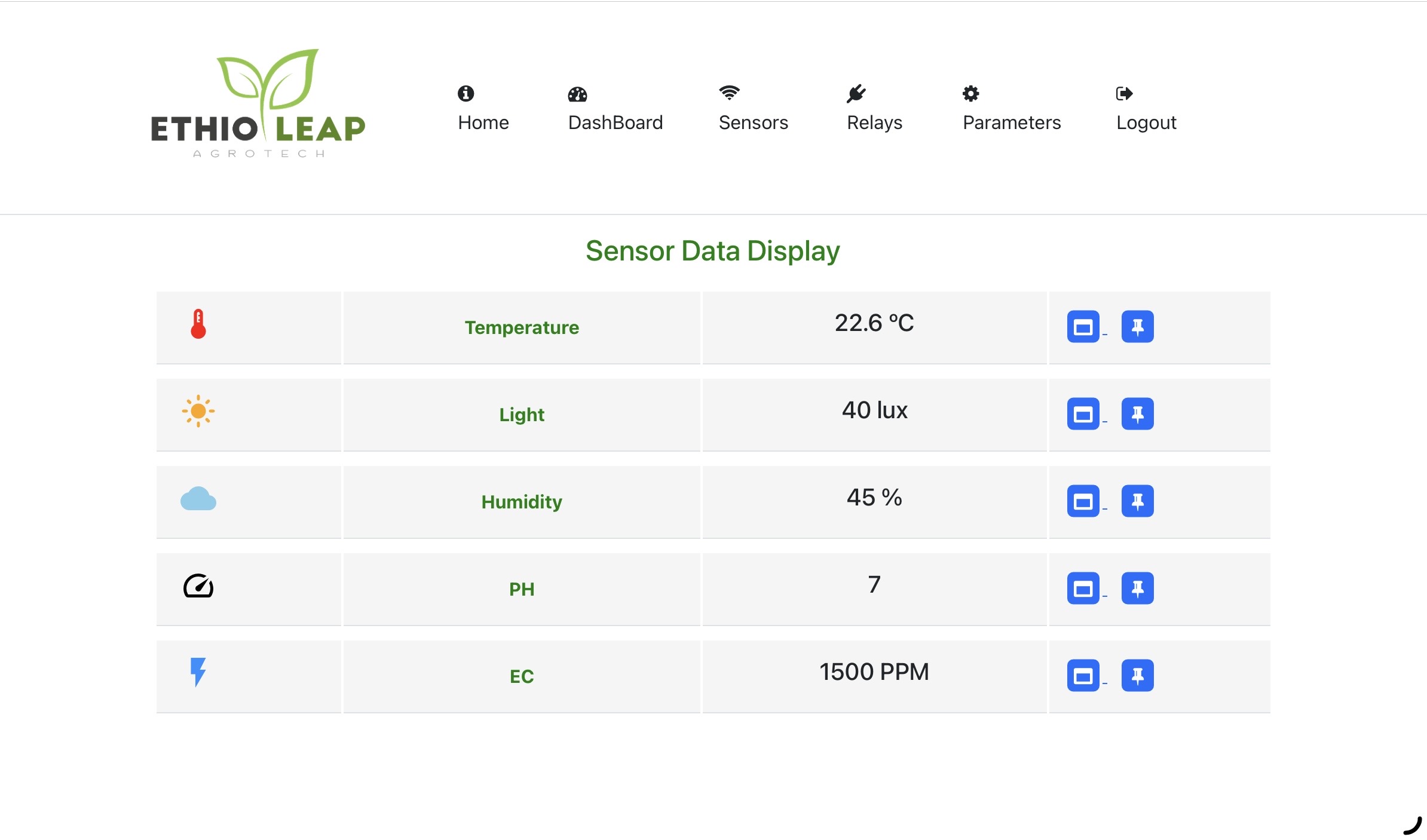1427x840 pixels.
Task: Open the Home page
Action: point(483,122)
